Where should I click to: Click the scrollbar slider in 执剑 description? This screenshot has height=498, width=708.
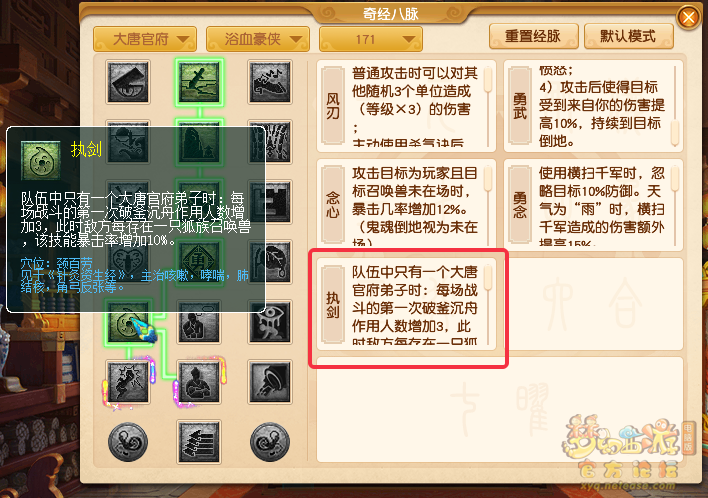coord(488,278)
